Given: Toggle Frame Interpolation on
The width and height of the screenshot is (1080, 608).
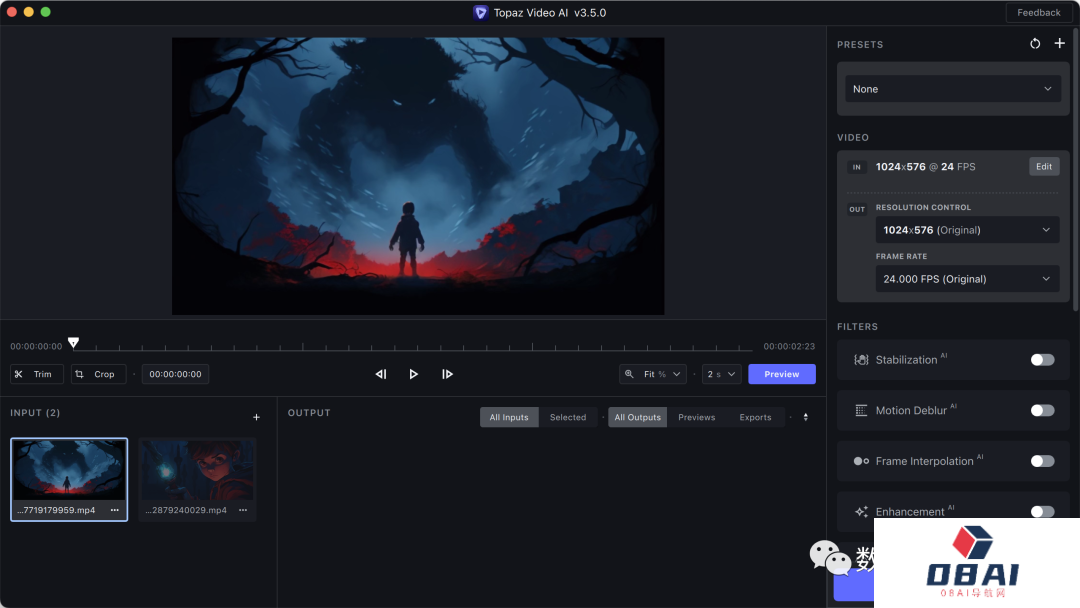Looking at the screenshot, I should (x=1042, y=461).
